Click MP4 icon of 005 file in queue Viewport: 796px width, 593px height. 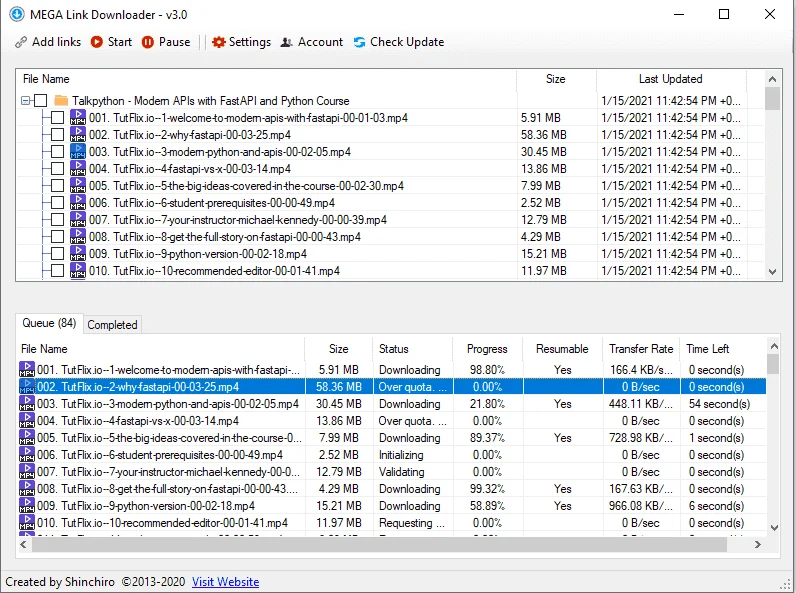27,437
